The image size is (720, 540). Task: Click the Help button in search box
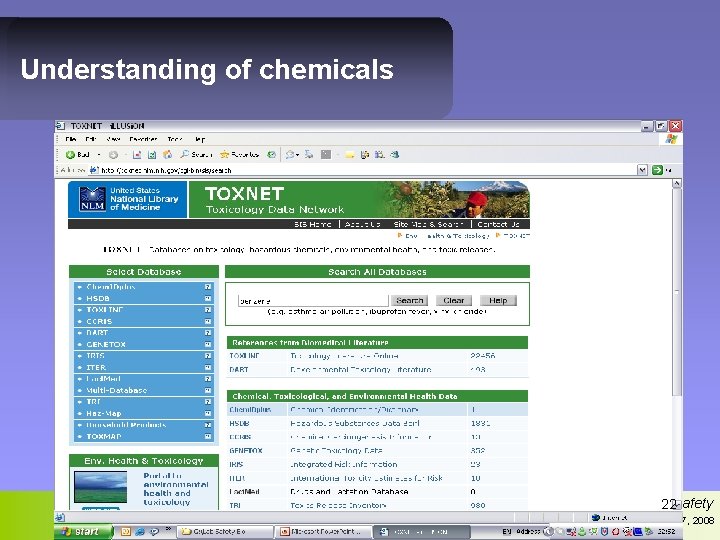[x=498, y=300]
